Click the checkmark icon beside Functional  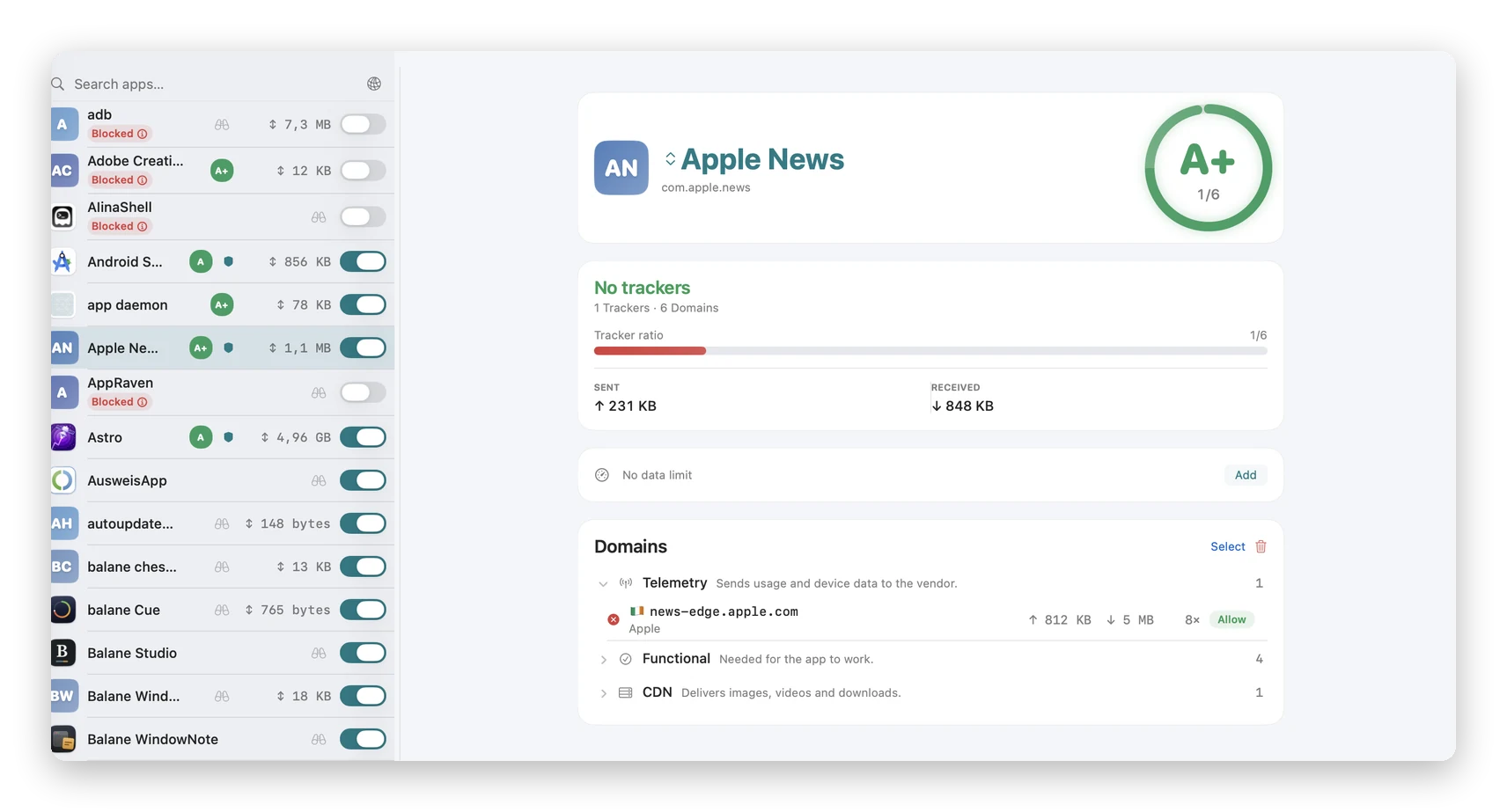click(626, 659)
